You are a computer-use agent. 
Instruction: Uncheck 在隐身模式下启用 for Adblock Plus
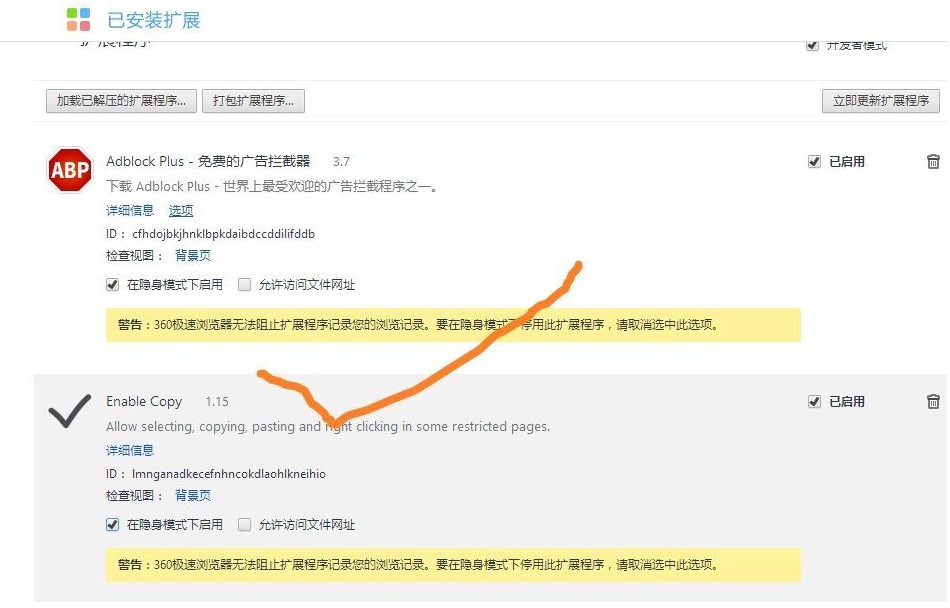point(113,285)
